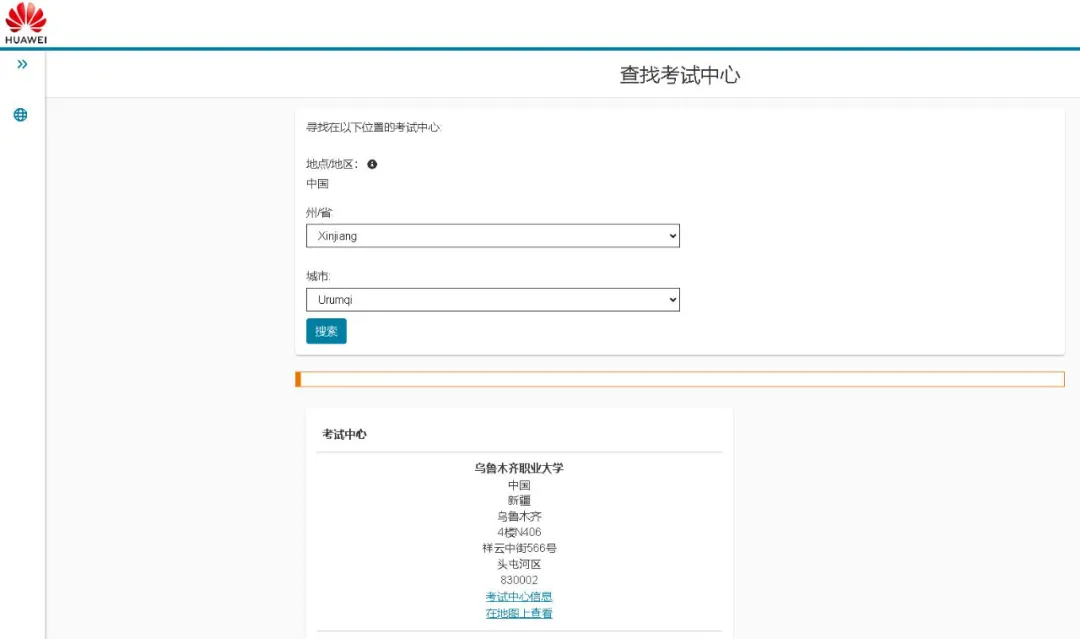Click the 4楼N406 room text
The height and width of the screenshot is (639, 1080).
(x=519, y=532)
